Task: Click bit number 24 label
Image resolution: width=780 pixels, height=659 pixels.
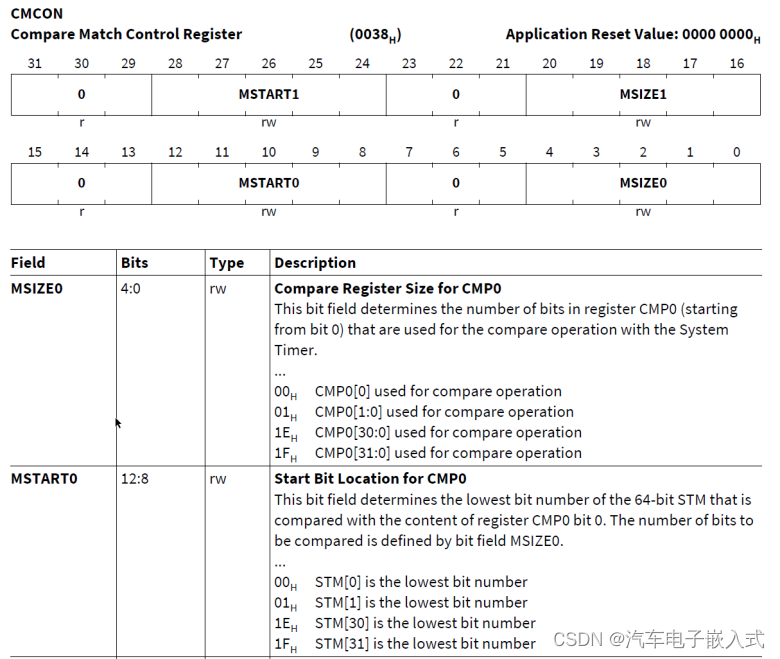Action: (362, 64)
